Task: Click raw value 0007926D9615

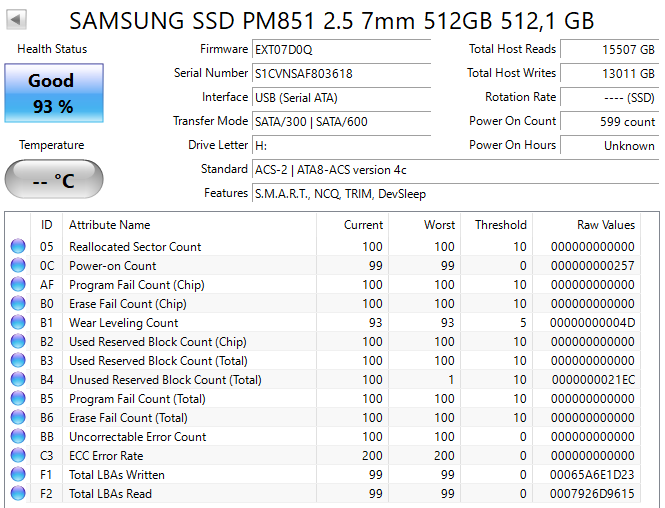Action: 592,494
